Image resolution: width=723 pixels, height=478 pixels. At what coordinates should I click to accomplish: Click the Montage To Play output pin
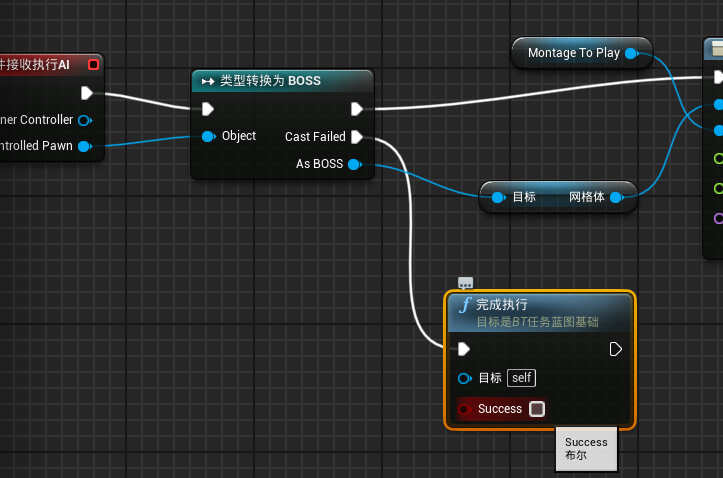point(631,53)
